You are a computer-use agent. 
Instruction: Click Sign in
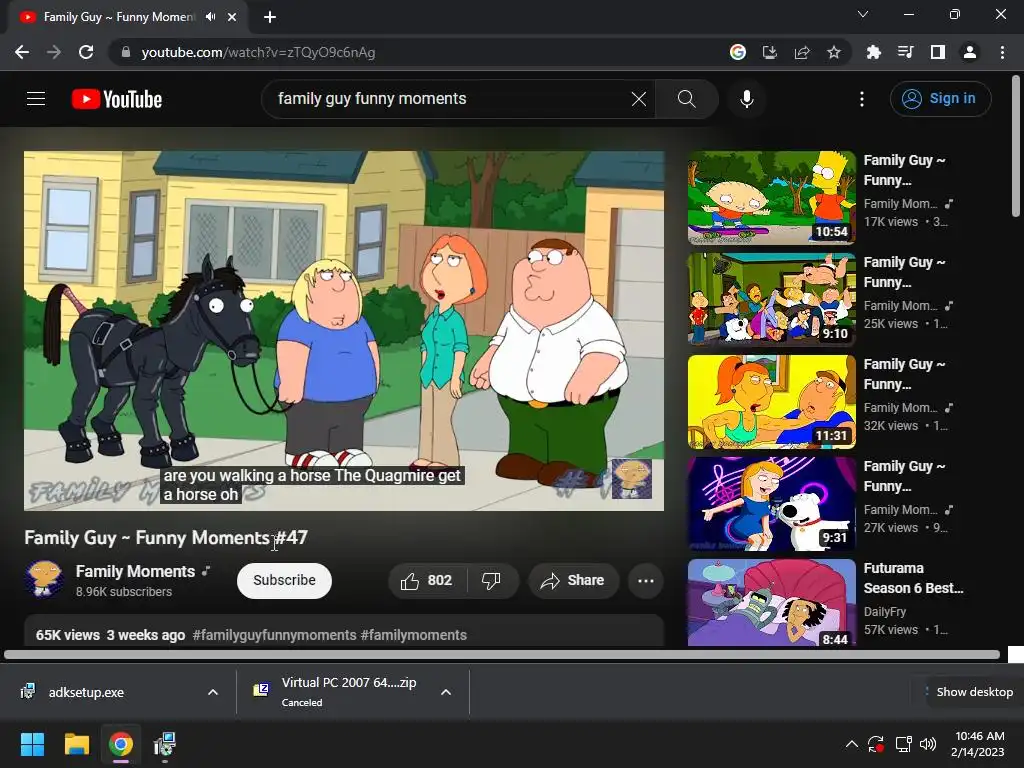point(940,99)
